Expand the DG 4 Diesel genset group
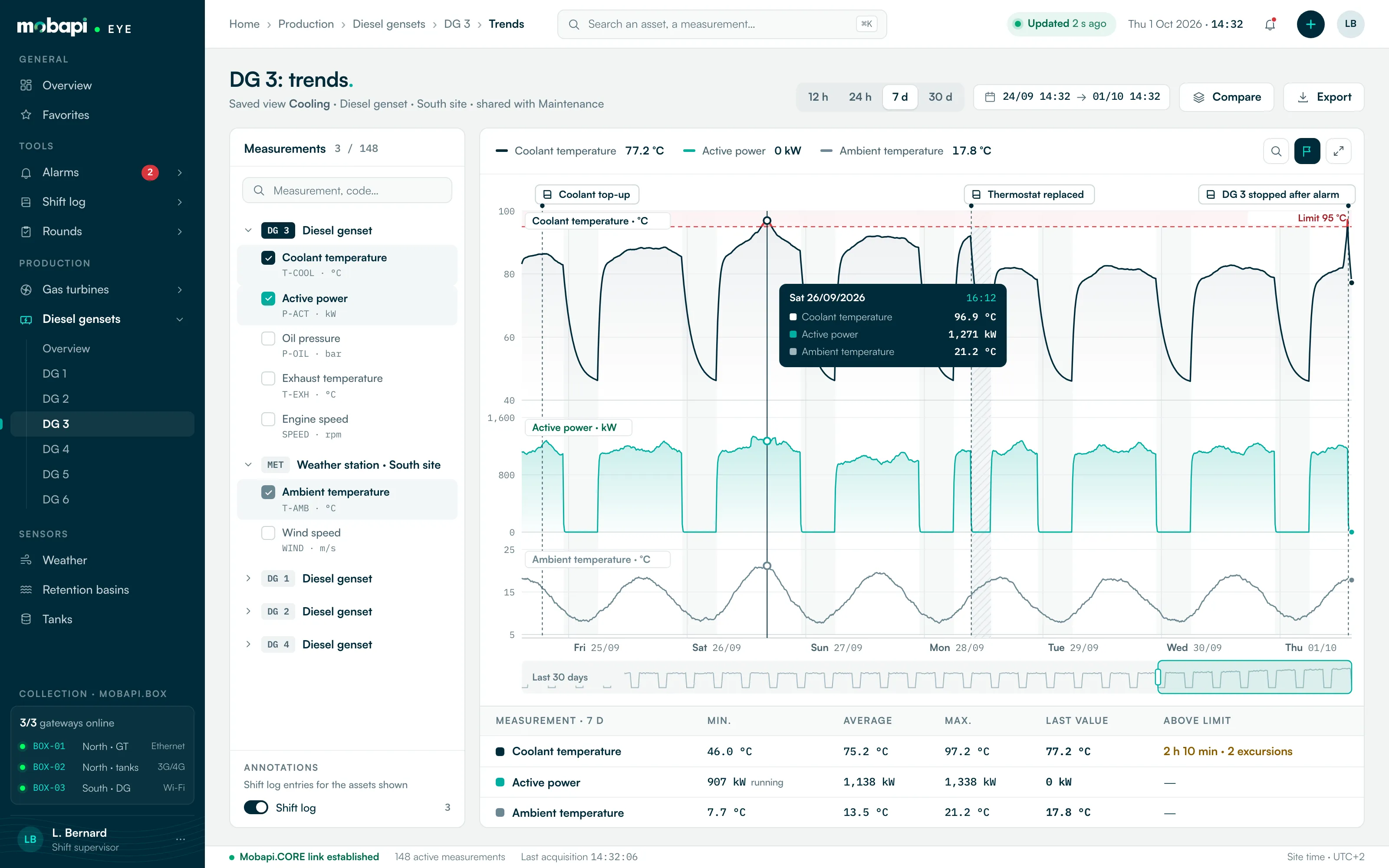 coord(248,644)
